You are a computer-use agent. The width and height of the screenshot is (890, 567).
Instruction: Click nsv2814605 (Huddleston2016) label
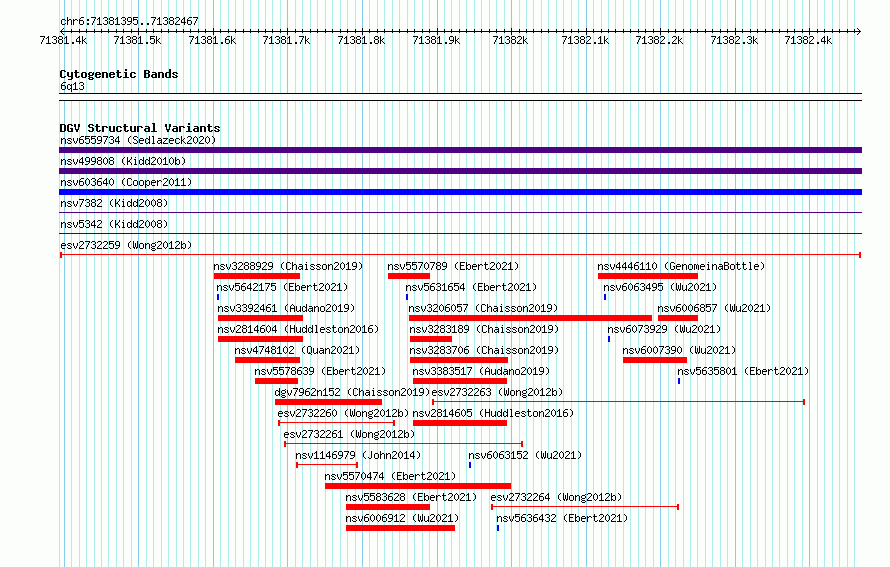pos(493,413)
